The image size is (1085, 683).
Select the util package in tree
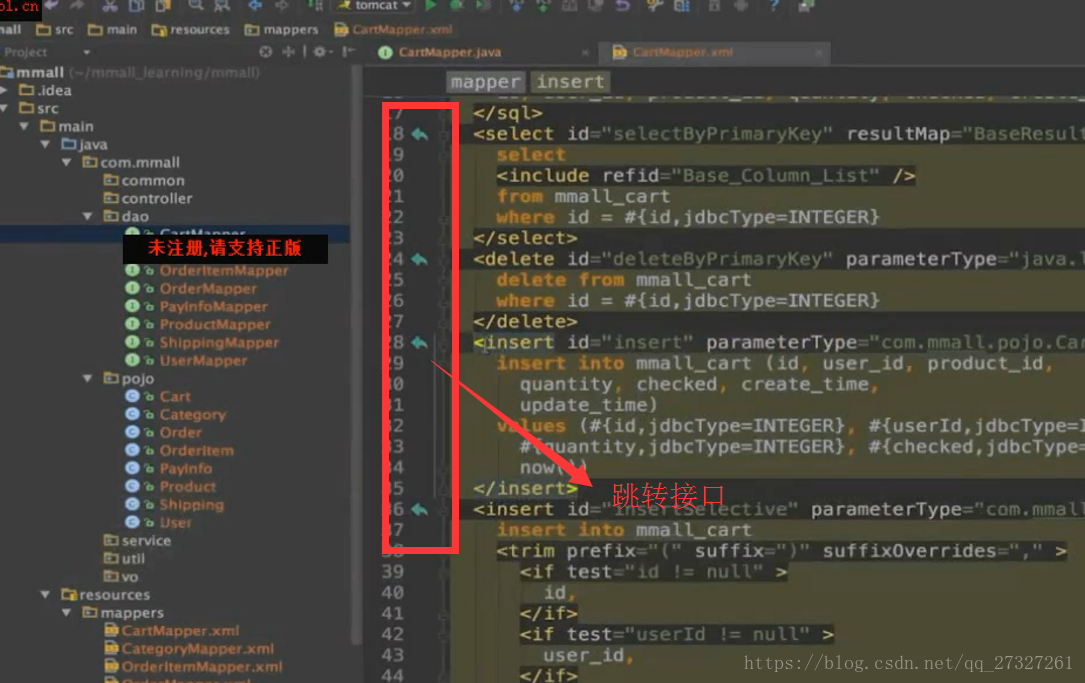coord(124,558)
